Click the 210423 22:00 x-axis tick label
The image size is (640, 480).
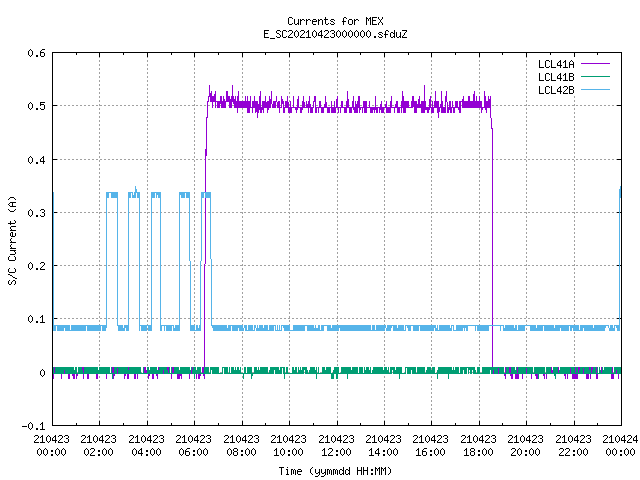(573, 445)
